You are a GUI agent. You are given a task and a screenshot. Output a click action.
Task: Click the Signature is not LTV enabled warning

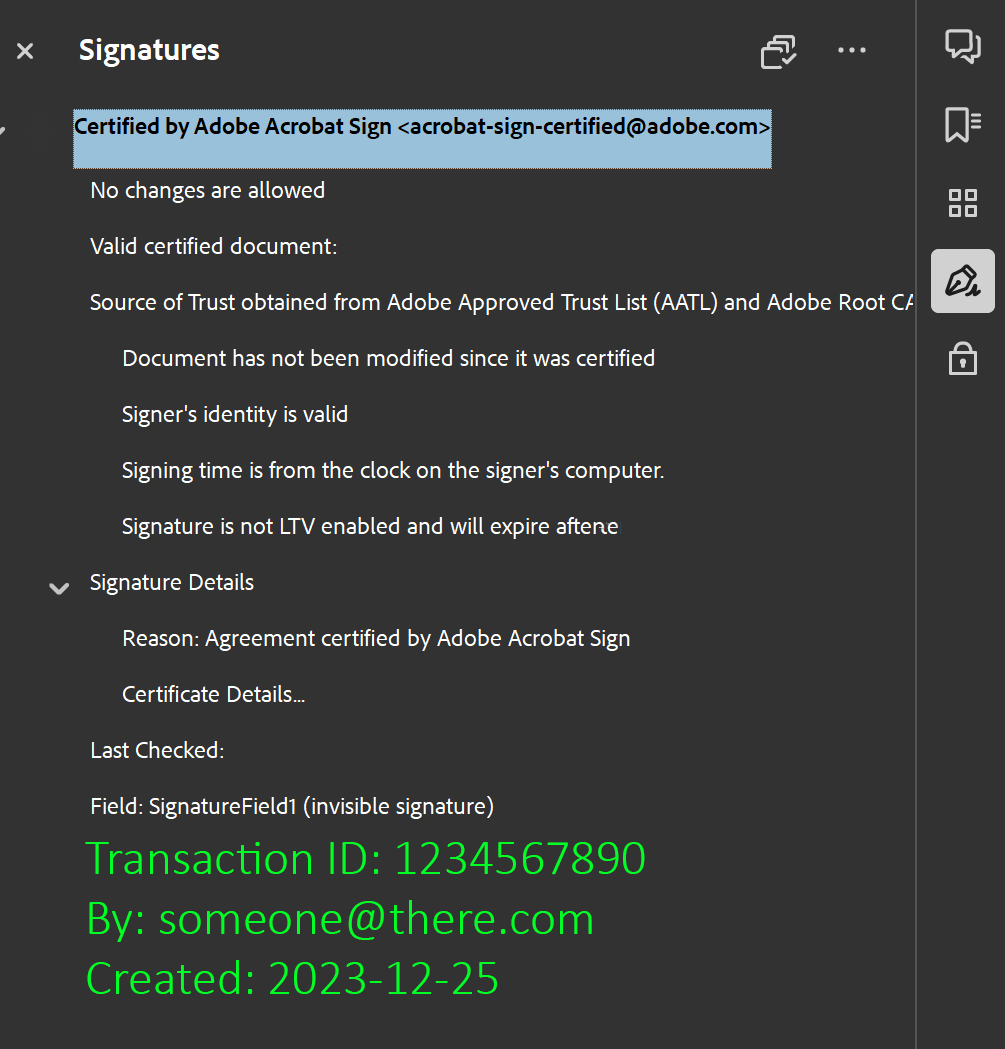(x=369, y=526)
